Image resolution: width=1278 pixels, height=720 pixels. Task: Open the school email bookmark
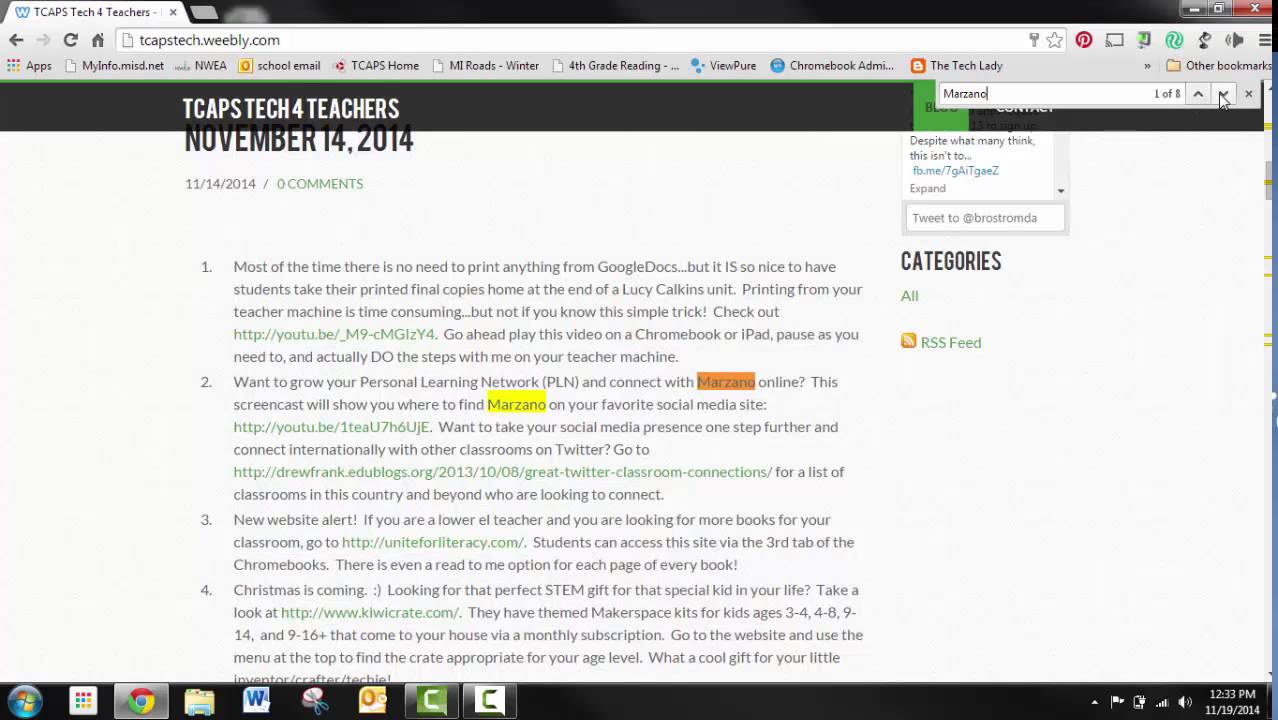coord(280,66)
